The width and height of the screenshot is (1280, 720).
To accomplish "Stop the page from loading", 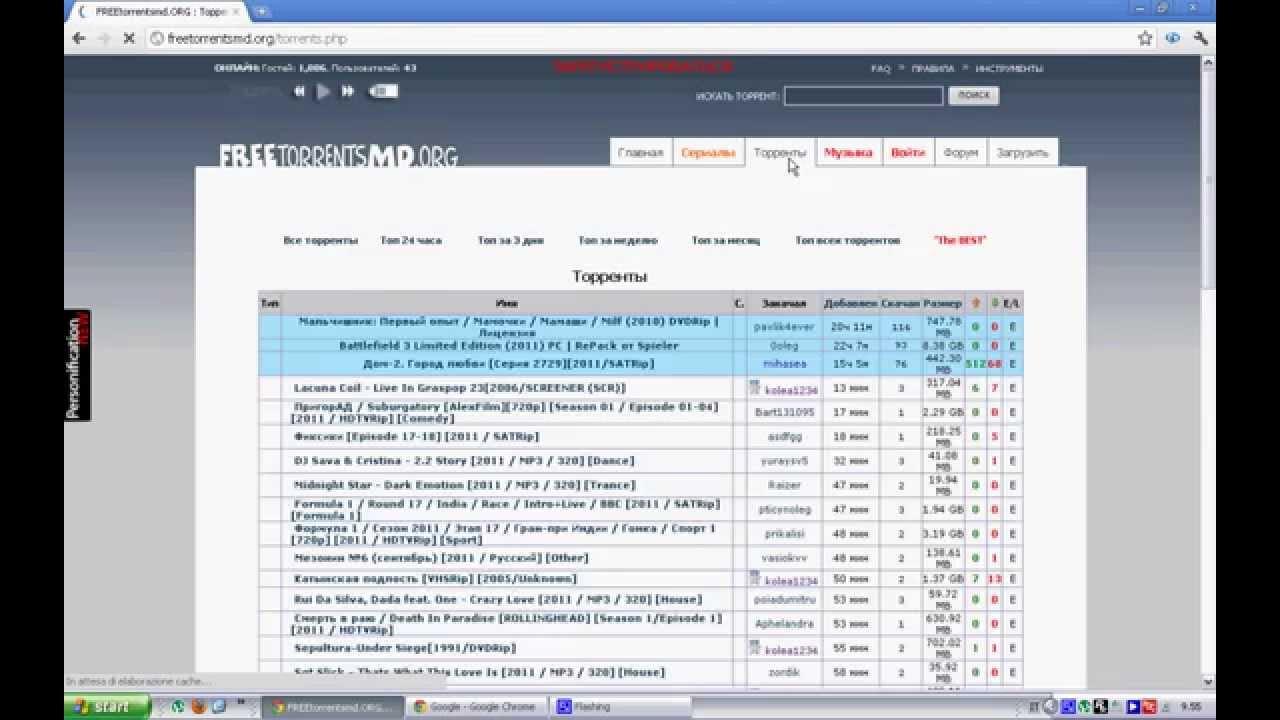I will pyautogui.click(x=130, y=38).
